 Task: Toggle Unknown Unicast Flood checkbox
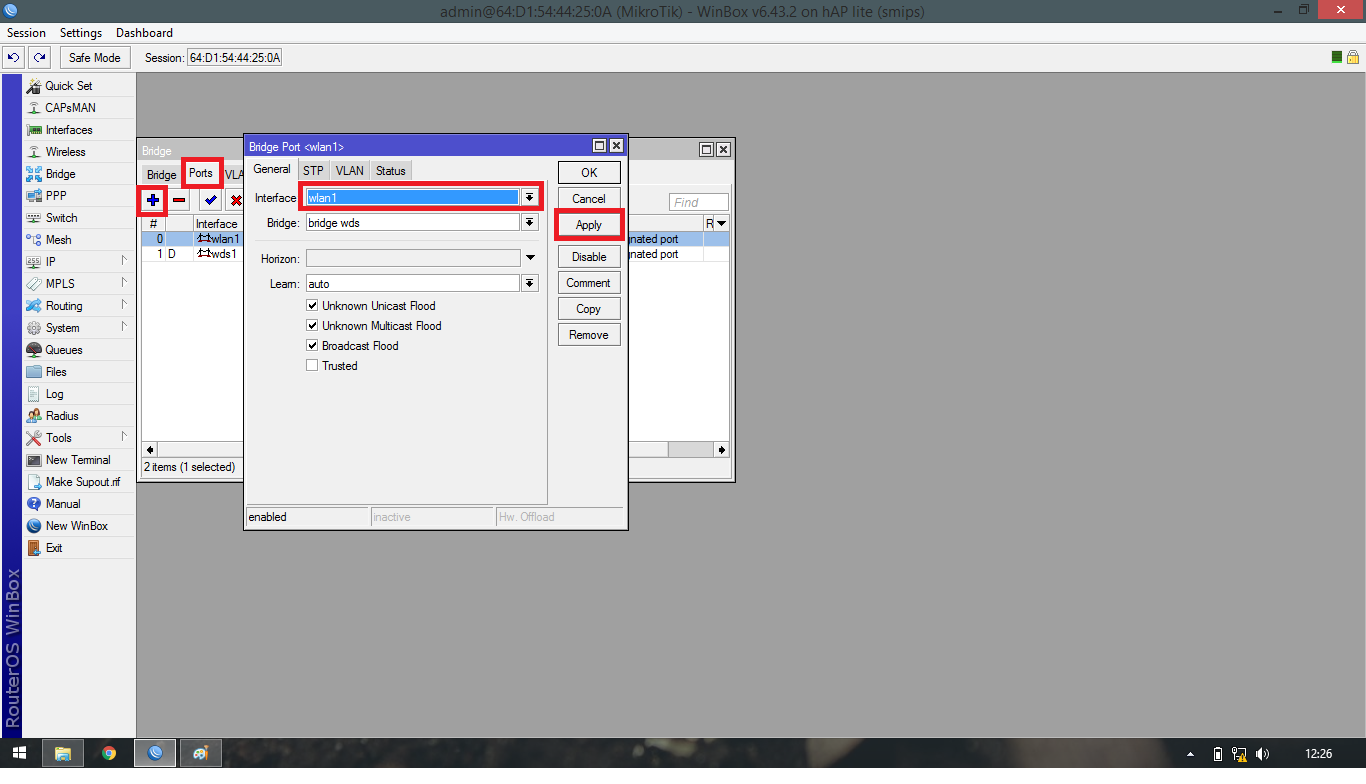click(x=313, y=306)
